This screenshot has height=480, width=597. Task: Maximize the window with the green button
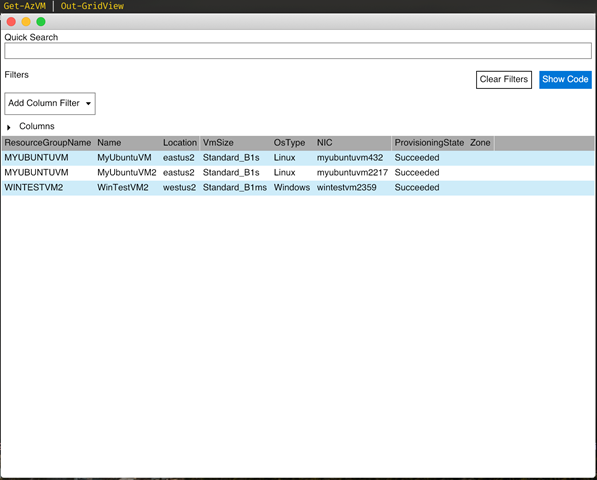point(41,22)
